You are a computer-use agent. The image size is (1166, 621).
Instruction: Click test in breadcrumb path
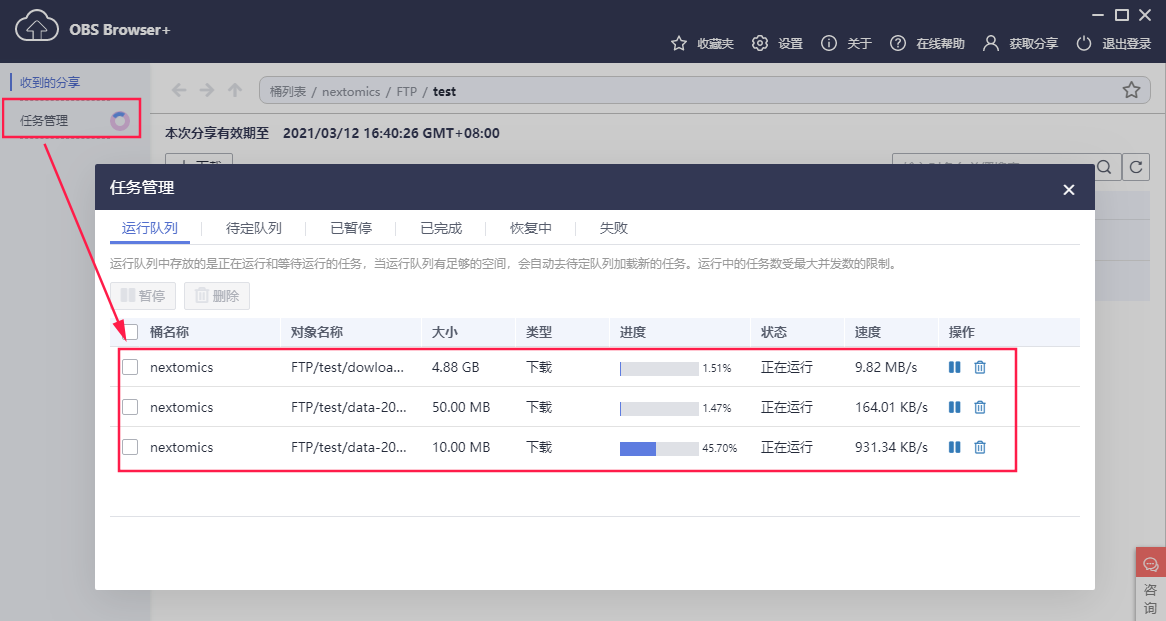tap(444, 91)
